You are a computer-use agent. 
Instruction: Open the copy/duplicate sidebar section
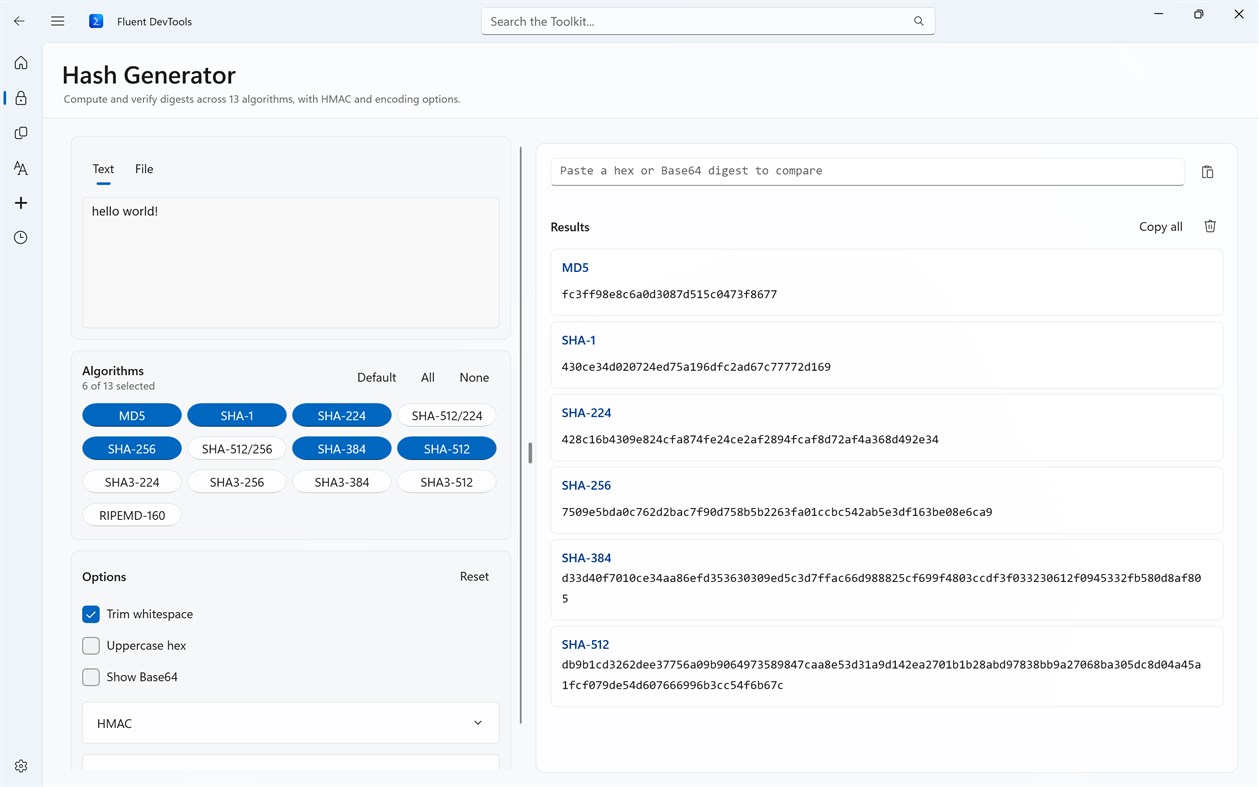[x=21, y=133]
